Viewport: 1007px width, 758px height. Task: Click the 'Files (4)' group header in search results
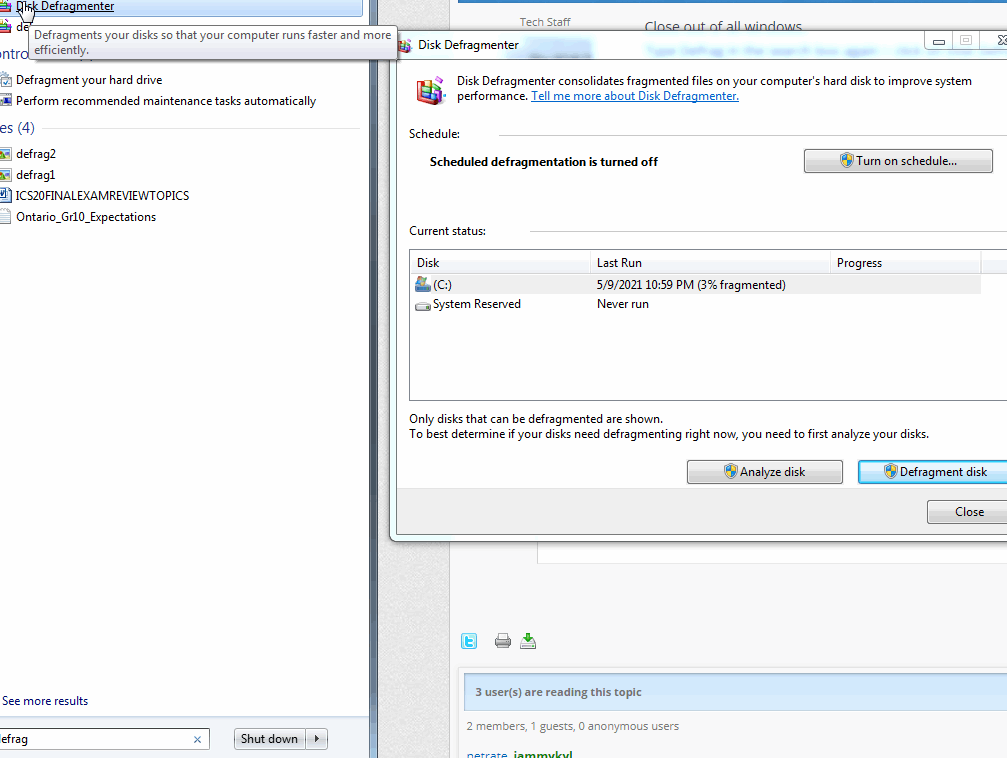pyautogui.click(x=17, y=128)
